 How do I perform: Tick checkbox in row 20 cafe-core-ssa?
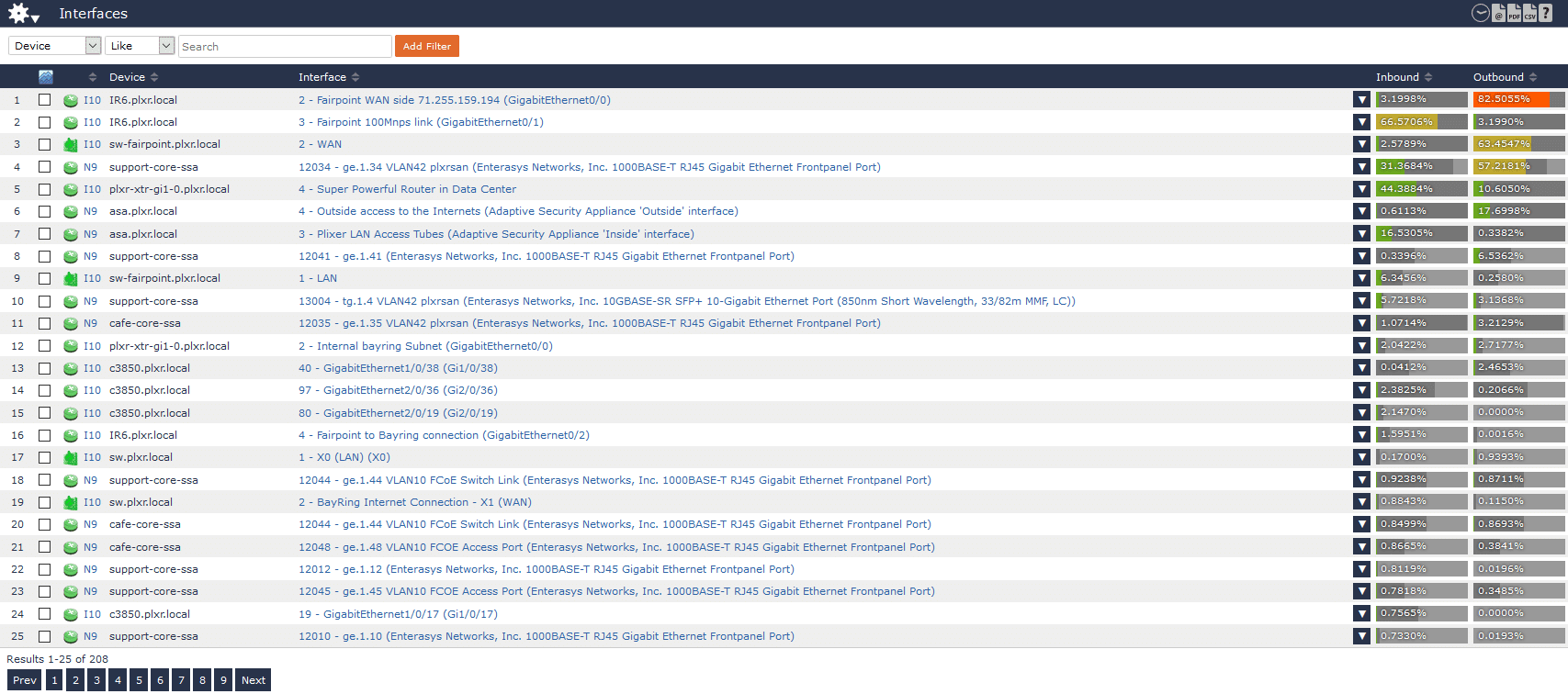point(44,524)
